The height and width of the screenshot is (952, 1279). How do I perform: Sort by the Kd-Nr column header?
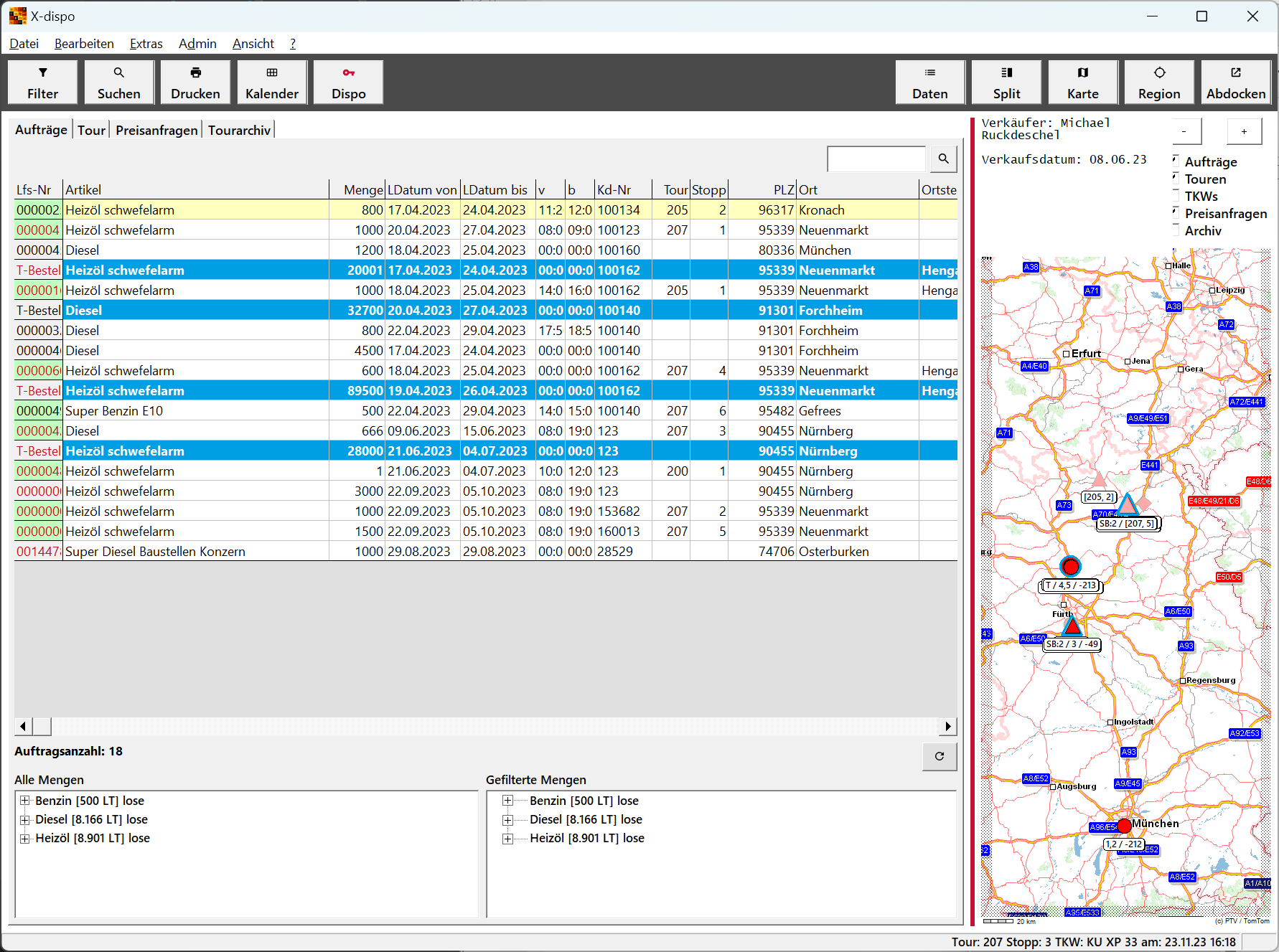[x=623, y=190]
